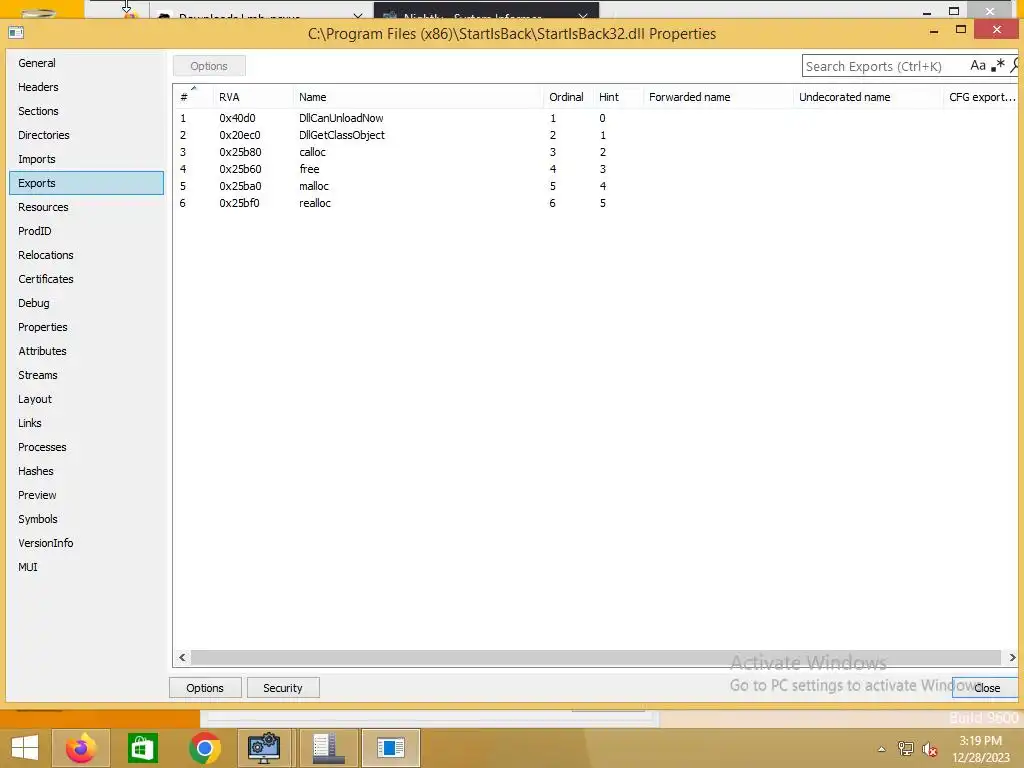Open Windows Store from the taskbar
The image size is (1024, 768).
click(x=142, y=748)
